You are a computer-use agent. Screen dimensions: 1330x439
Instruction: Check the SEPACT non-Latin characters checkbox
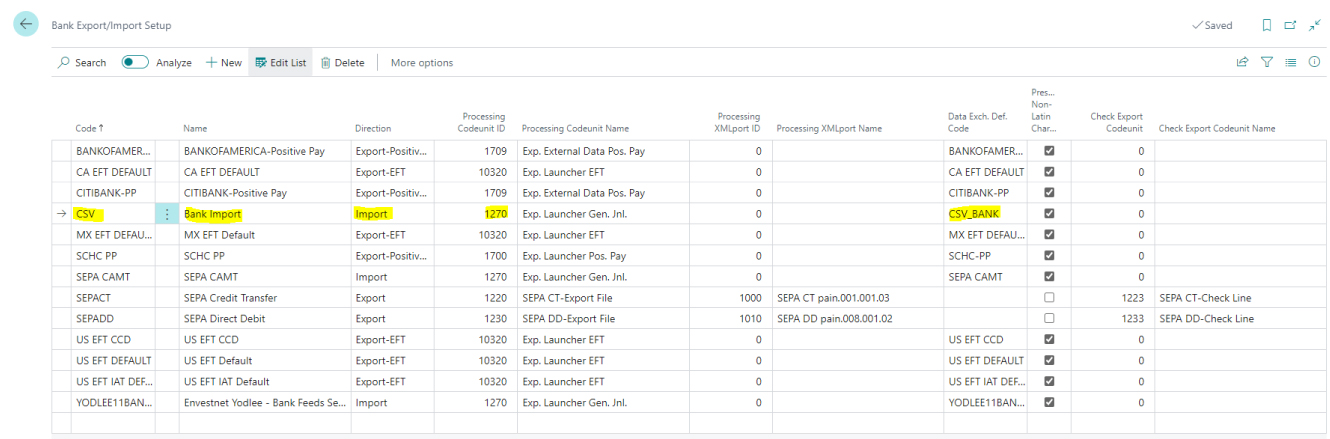point(1048,298)
